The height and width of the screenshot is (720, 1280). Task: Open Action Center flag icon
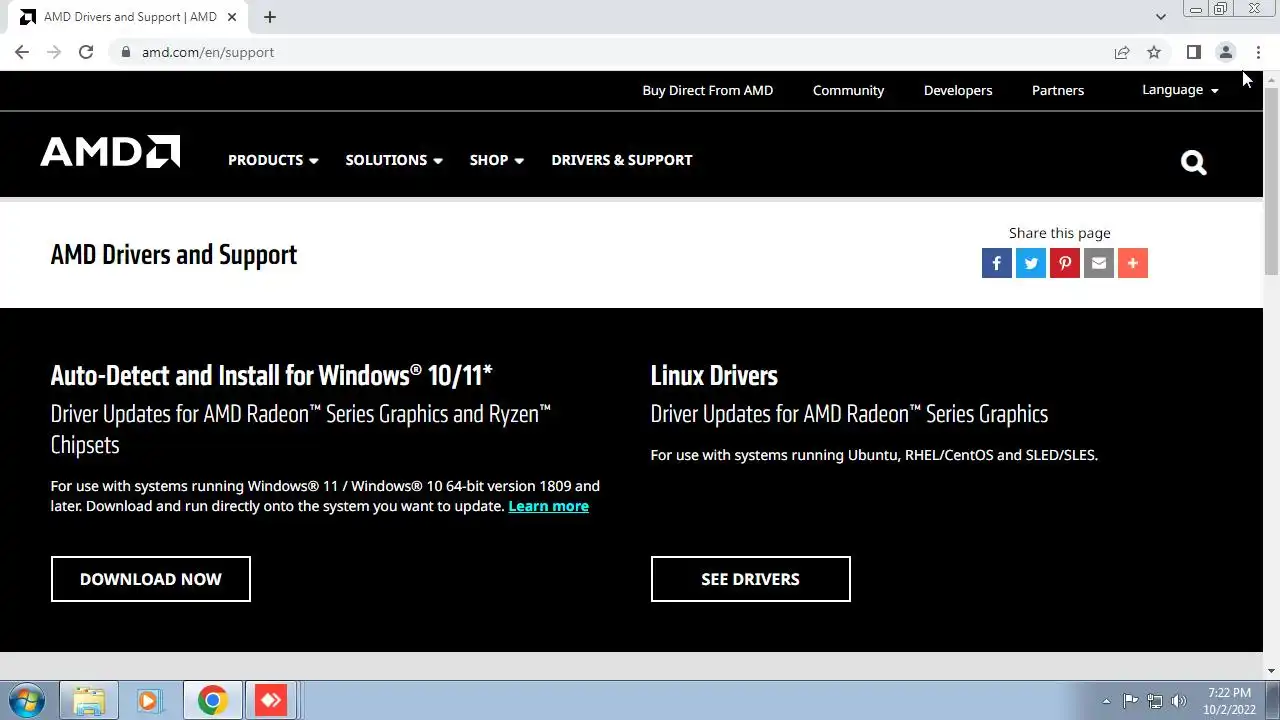coord(1130,701)
